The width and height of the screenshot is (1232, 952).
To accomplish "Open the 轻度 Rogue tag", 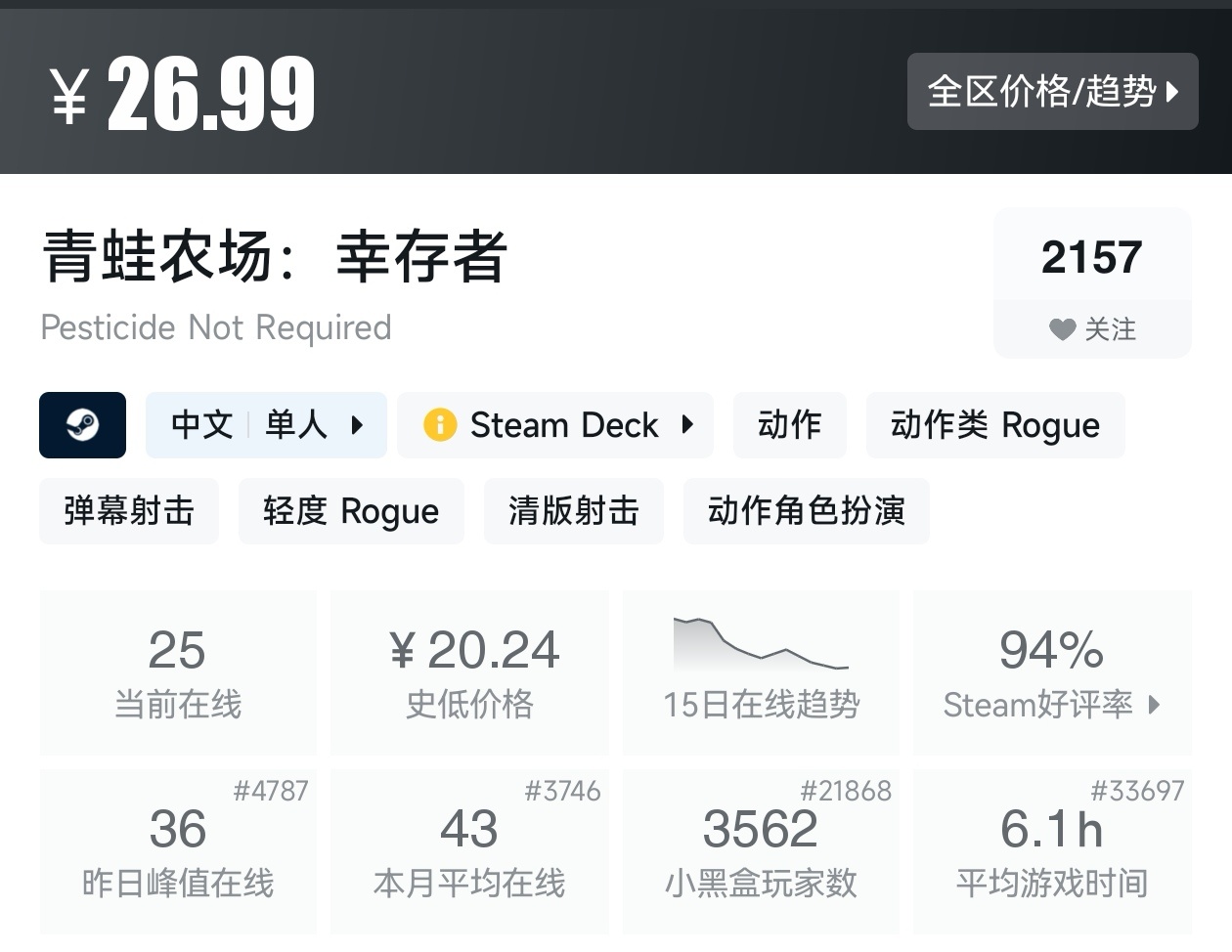I will (351, 511).
